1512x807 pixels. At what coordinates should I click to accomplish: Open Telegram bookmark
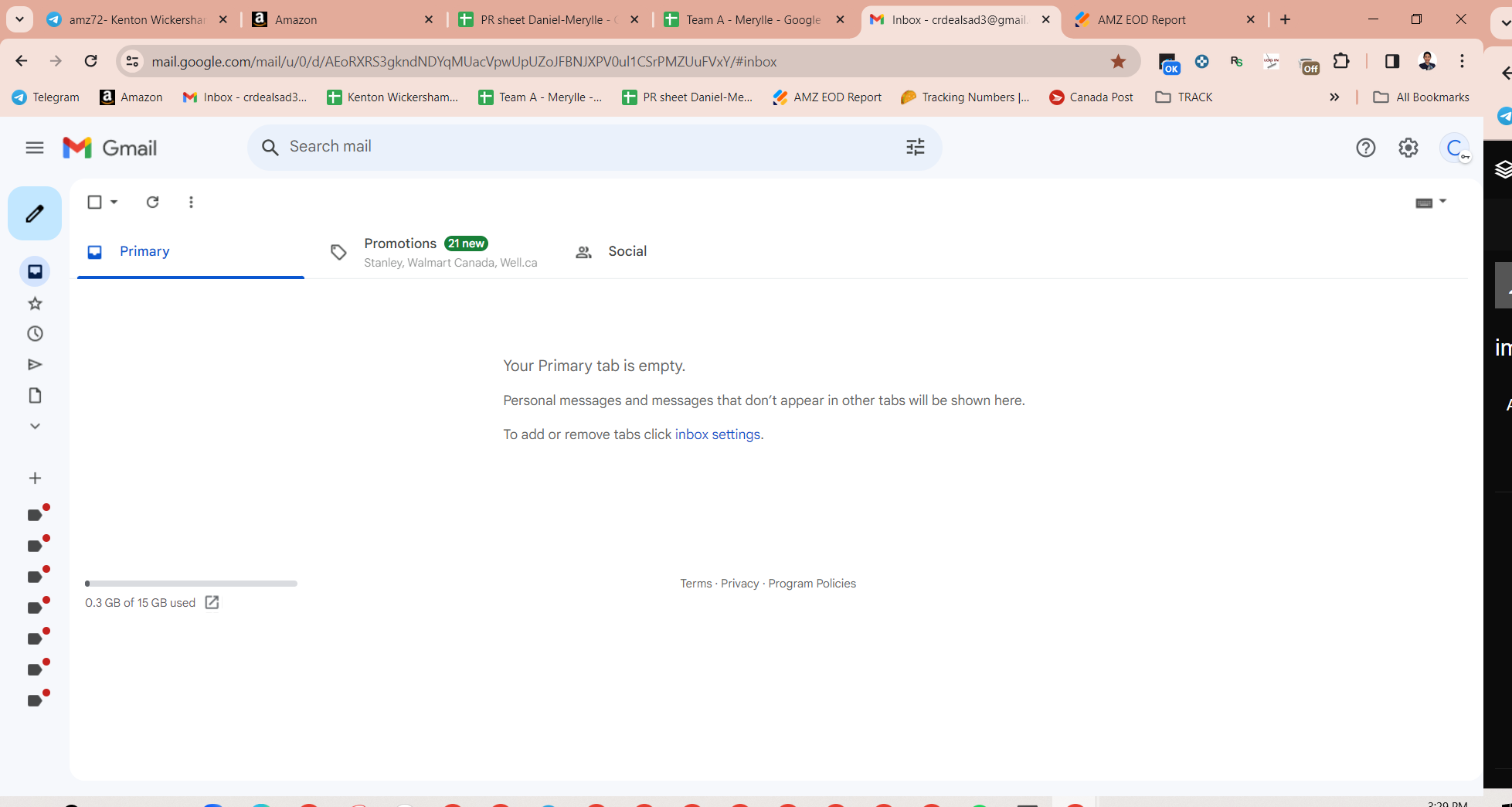[x=46, y=97]
